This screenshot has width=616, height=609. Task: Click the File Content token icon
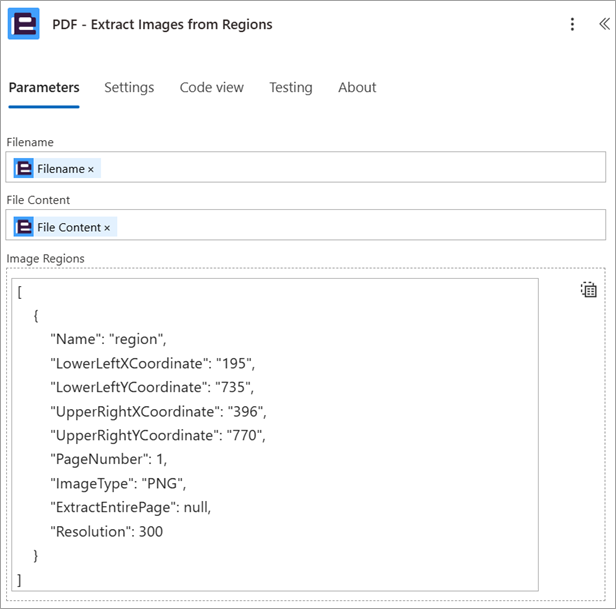click(x=24, y=227)
